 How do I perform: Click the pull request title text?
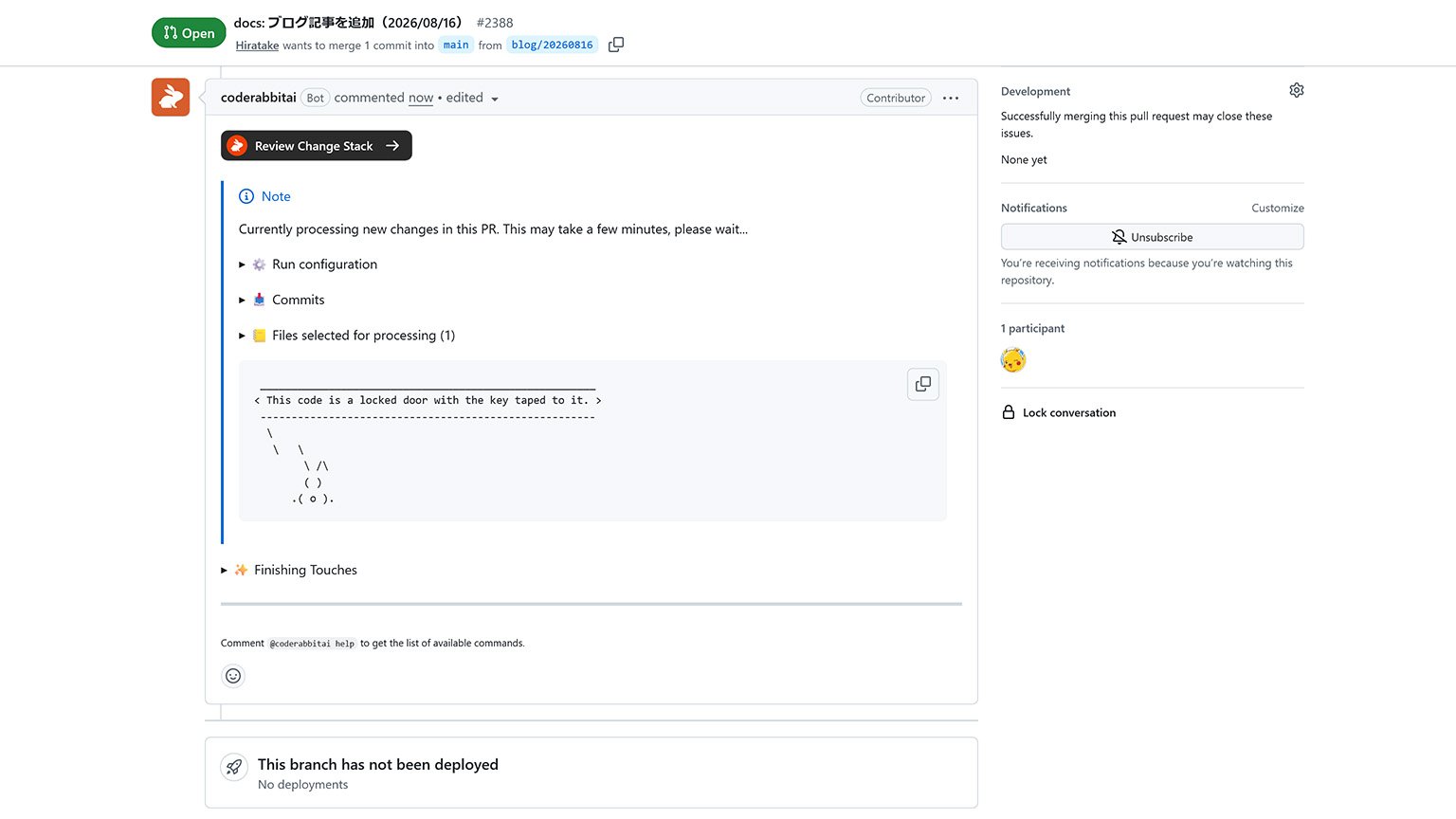tap(348, 23)
